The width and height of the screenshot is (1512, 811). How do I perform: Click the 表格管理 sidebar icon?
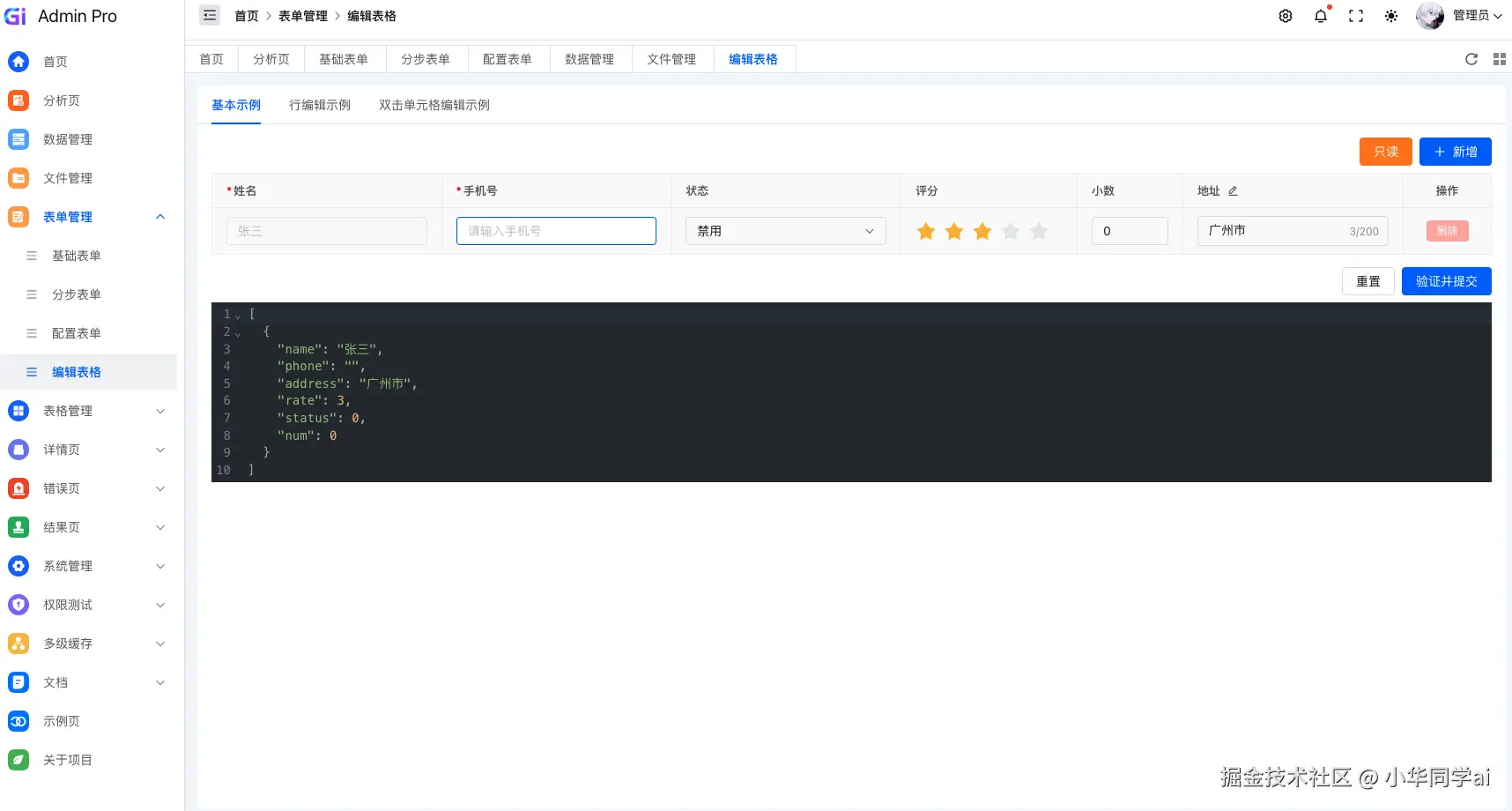(x=19, y=411)
